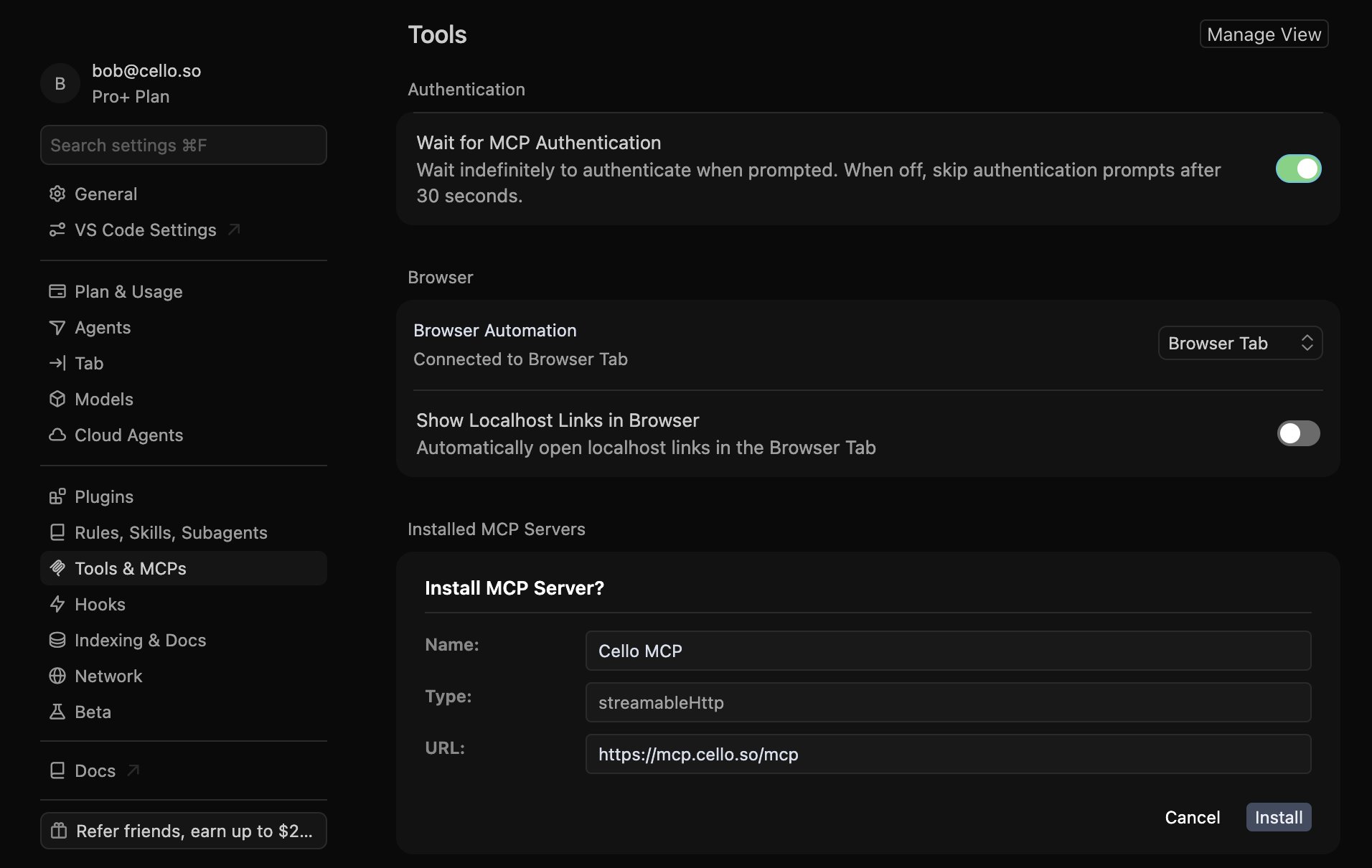Click the Indexing & Docs database icon

(x=57, y=640)
